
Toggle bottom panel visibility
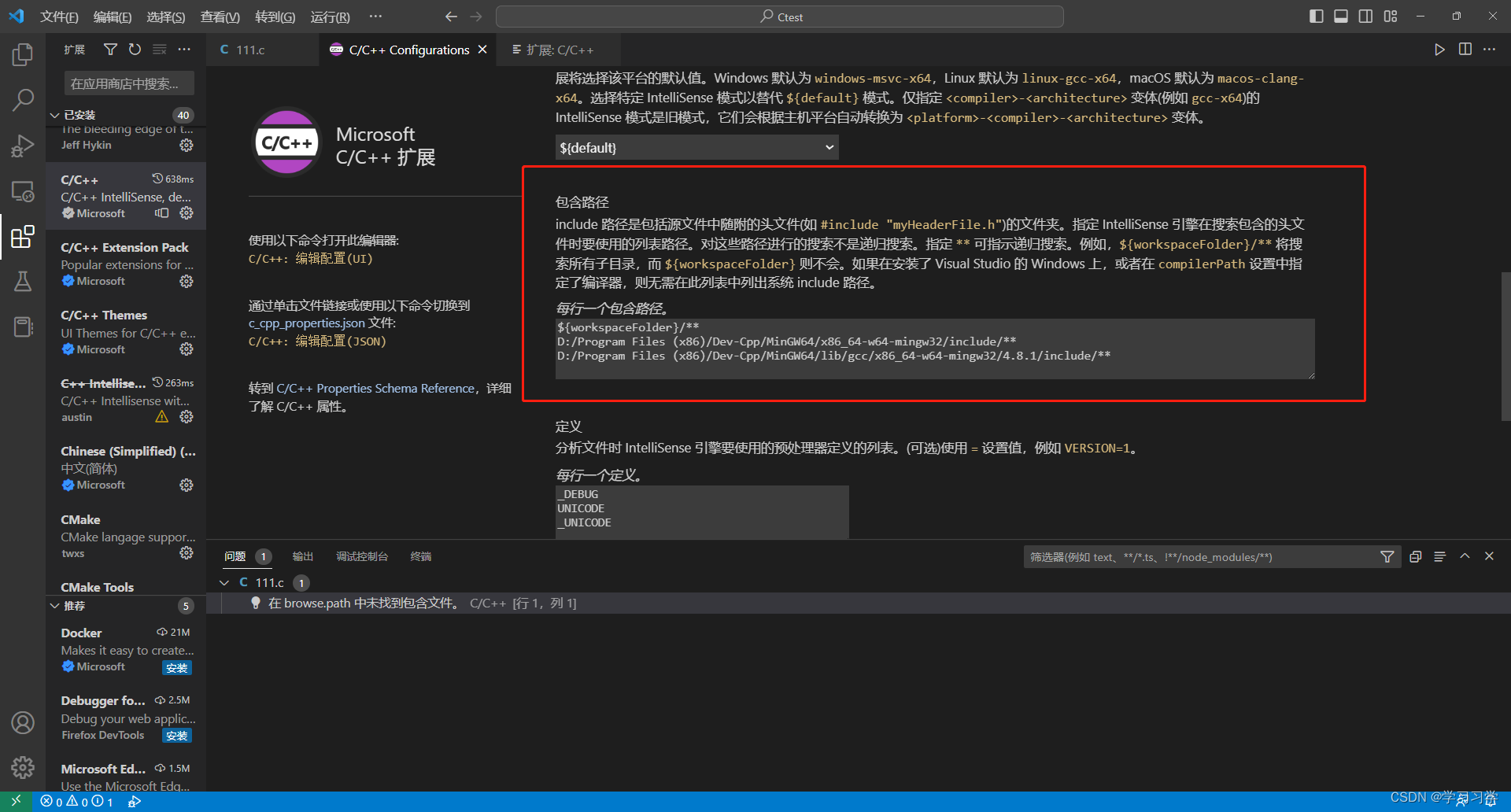pyautogui.click(x=1341, y=17)
